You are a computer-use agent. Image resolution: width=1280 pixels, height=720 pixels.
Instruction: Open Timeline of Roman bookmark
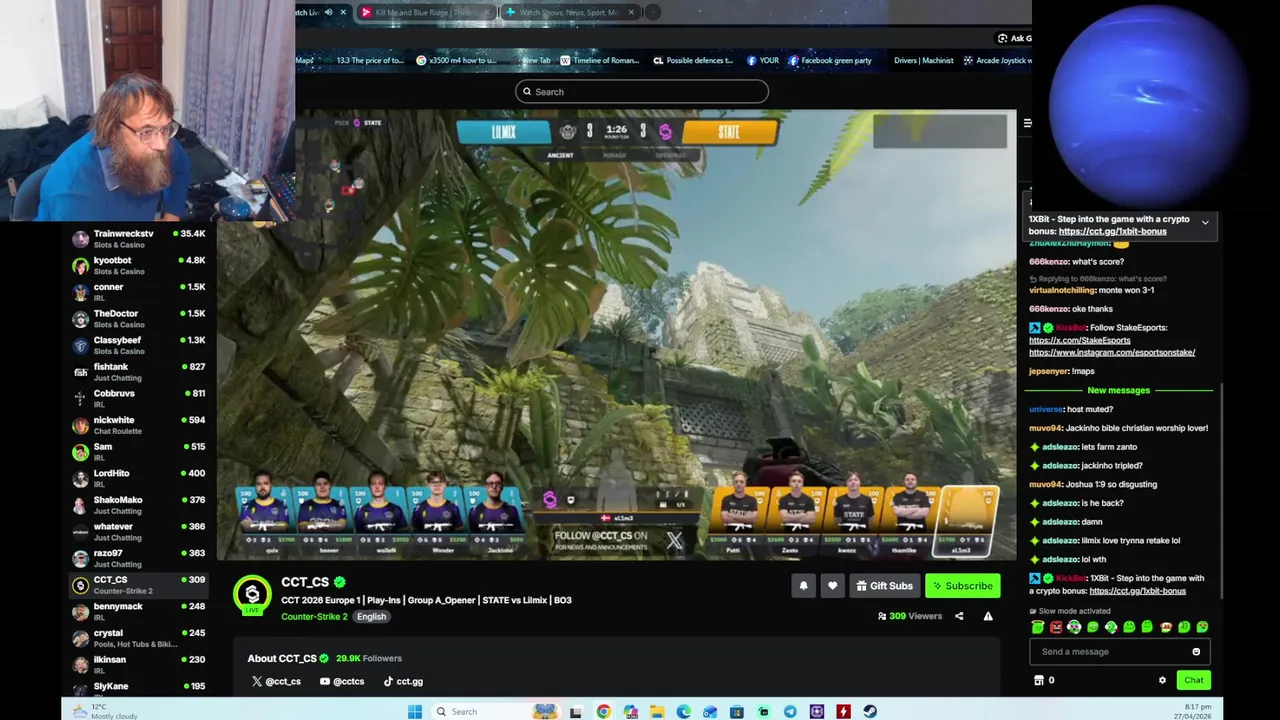(x=599, y=60)
